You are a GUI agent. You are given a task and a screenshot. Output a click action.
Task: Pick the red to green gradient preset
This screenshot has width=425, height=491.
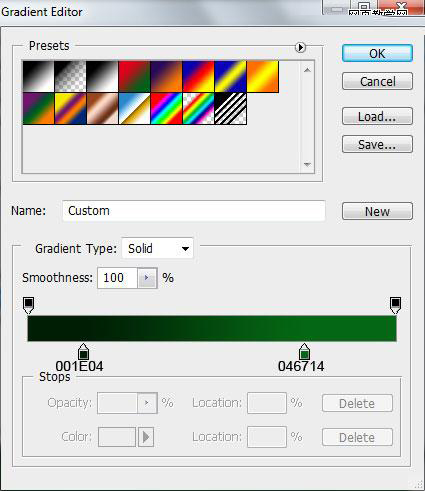(x=134, y=76)
